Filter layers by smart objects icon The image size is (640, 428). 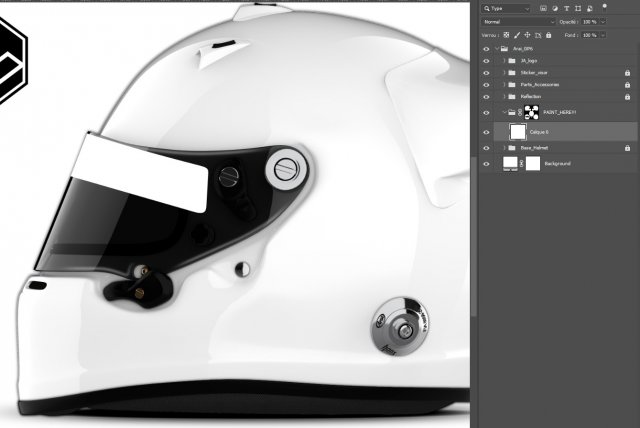click(x=590, y=8)
